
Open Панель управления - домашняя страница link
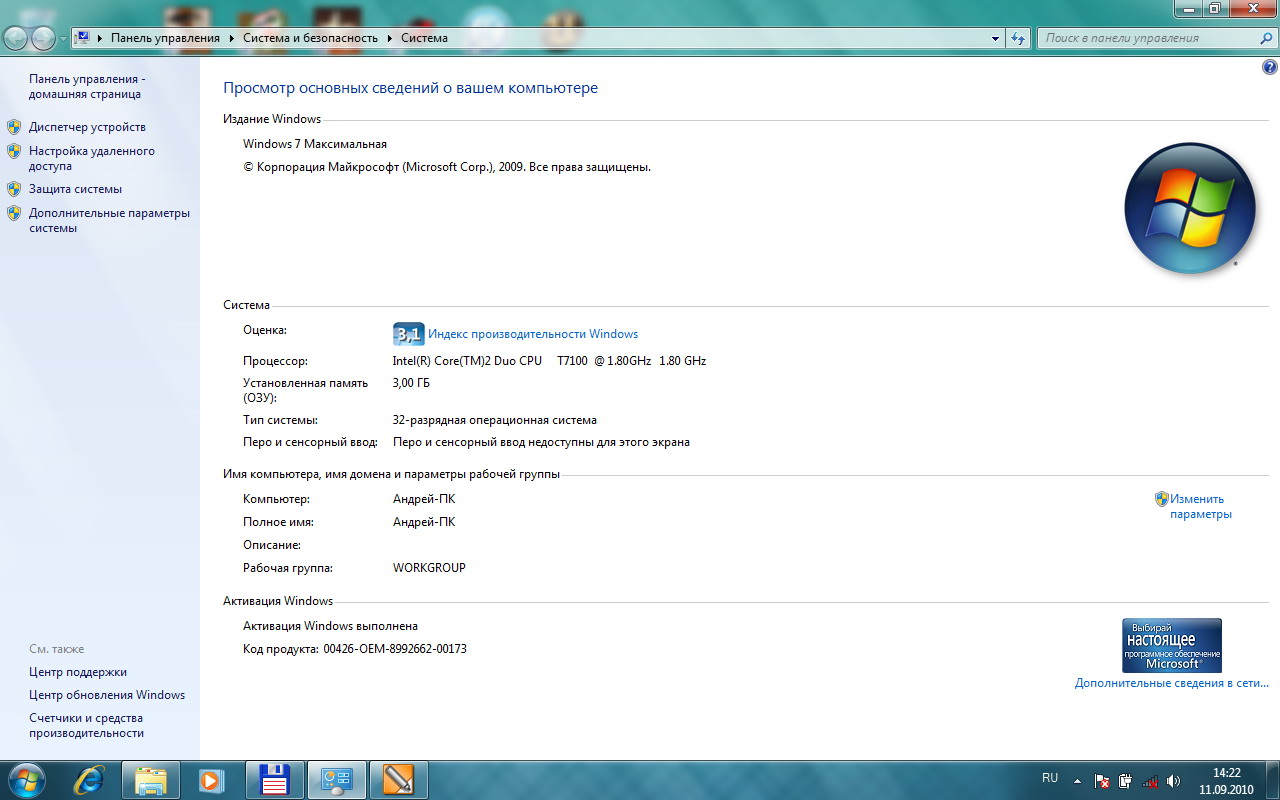click(x=87, y=86)
